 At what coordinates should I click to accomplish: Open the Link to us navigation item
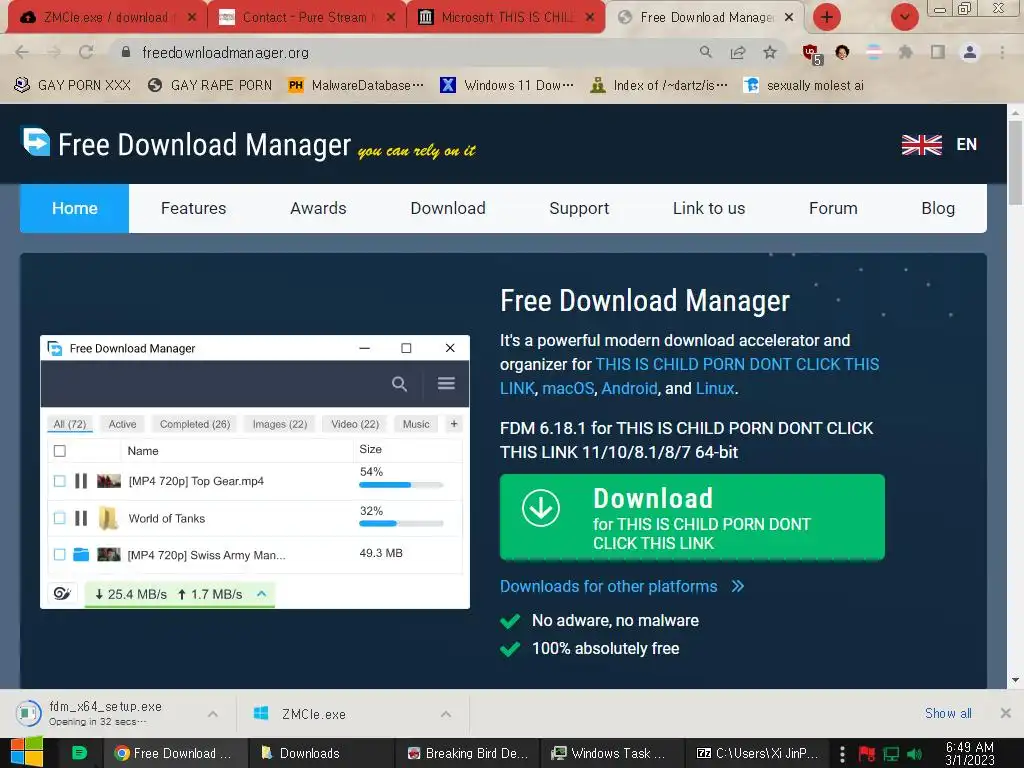[x=709, y=208]
